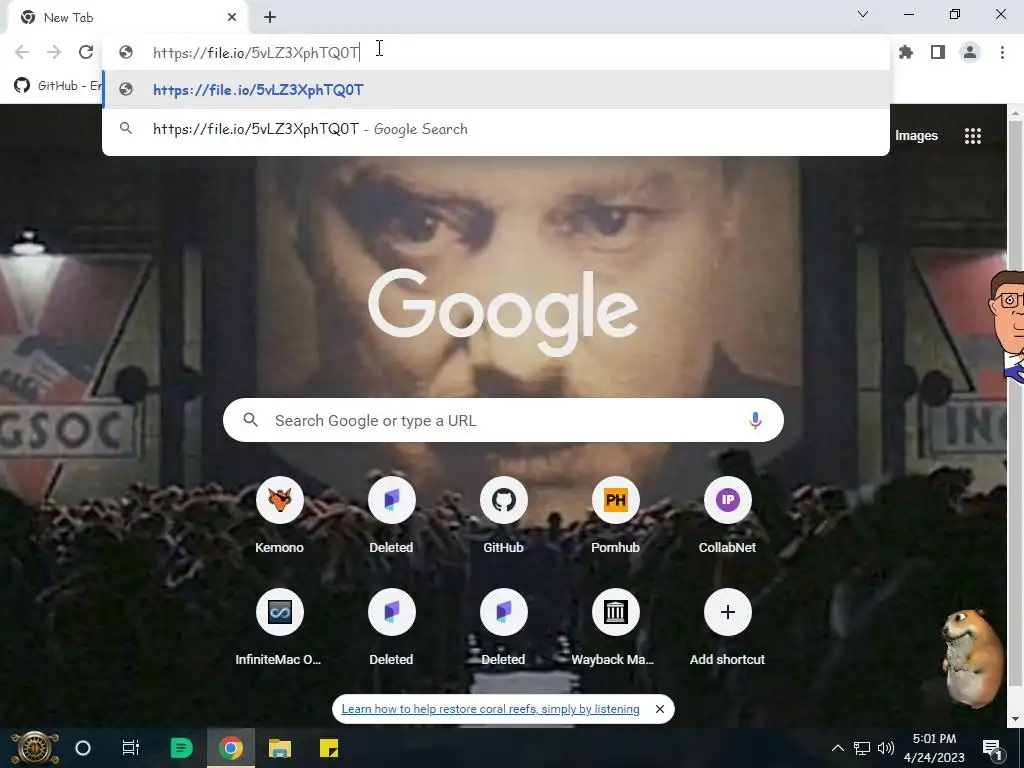Dismiss the coral reefs promo
The width and height of the screenshot is (1024, 768).
[660, 709]
